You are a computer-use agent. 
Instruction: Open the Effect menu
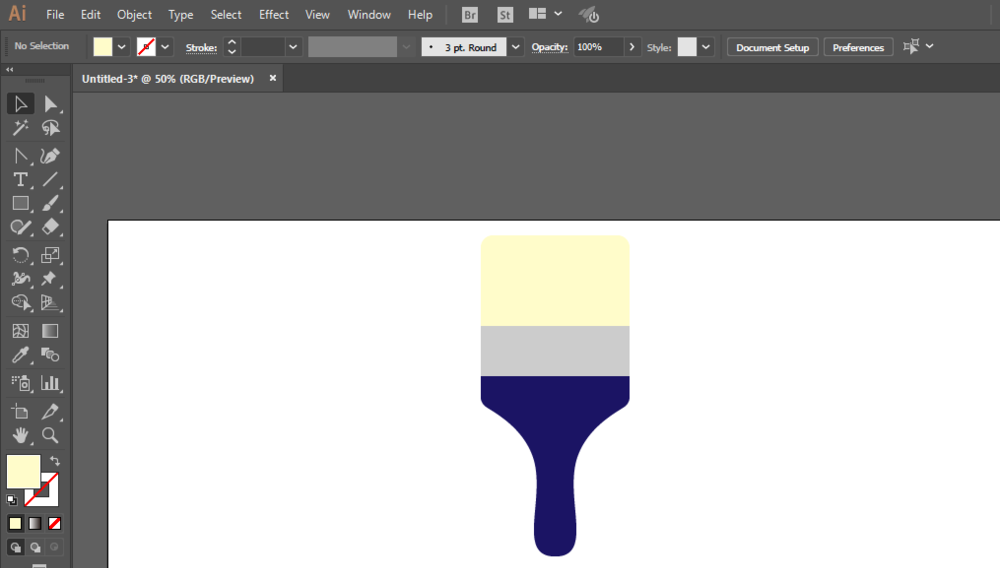(274, 14)
